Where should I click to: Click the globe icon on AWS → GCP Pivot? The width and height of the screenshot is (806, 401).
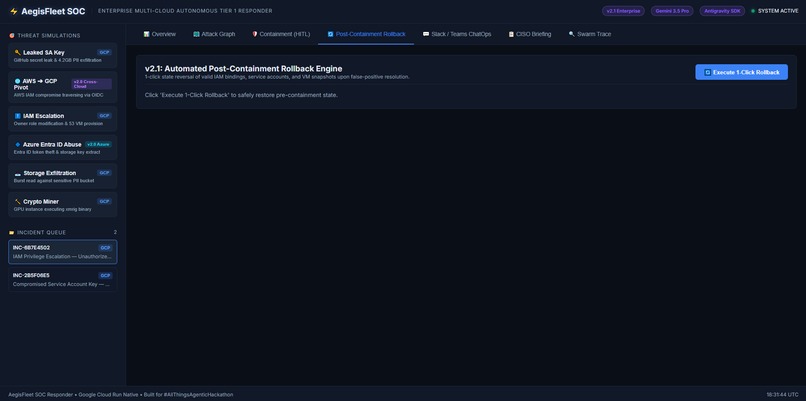(x=17, y=81)
